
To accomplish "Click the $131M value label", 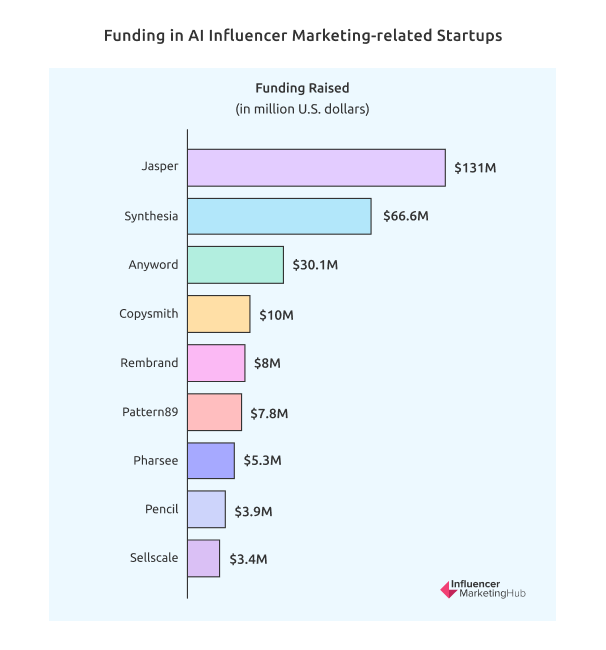I will point(475,167).
